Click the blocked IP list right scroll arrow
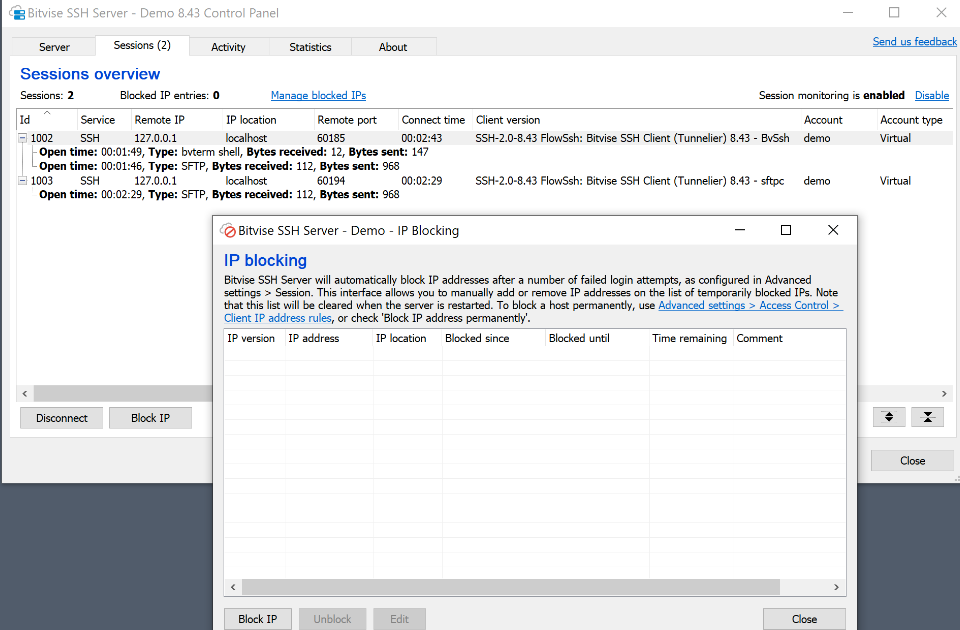The image size is (960, 630). tap(837, 587)
